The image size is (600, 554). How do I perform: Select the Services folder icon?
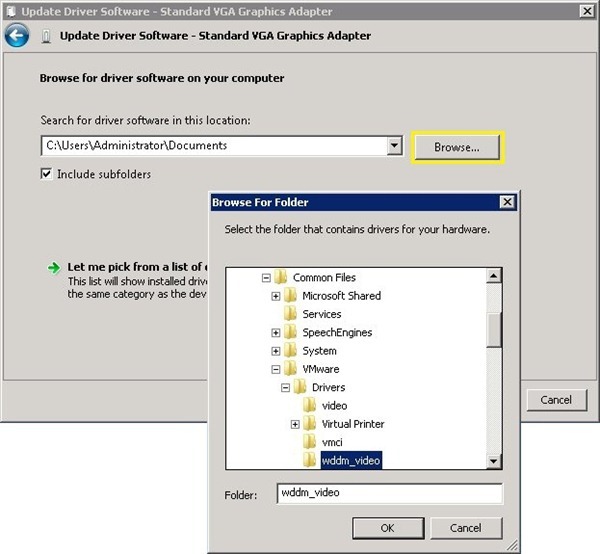coord(291,314)
